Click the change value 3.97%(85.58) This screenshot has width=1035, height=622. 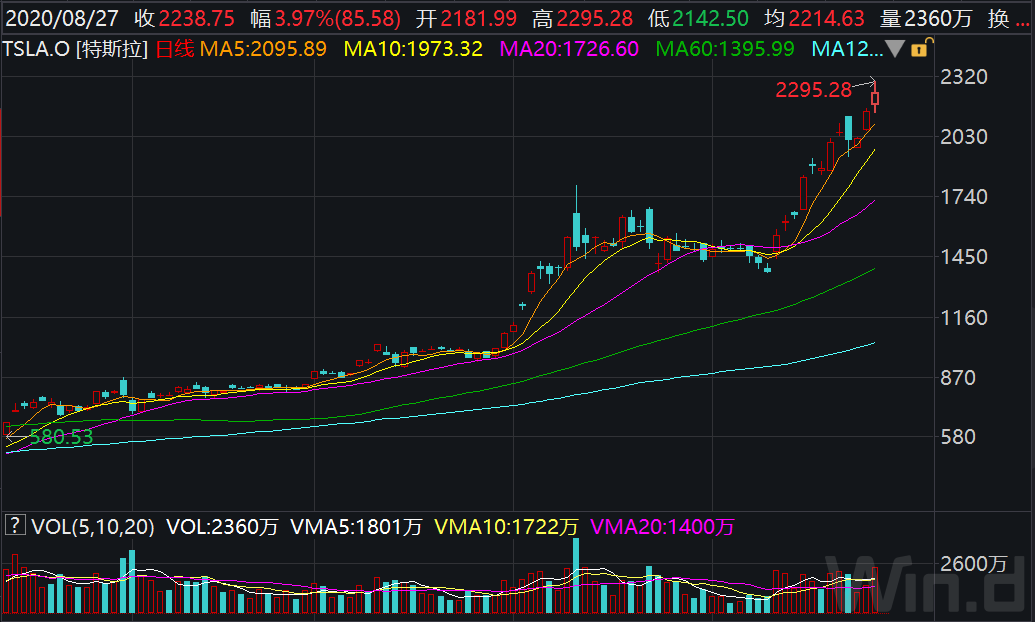[338, 18]
